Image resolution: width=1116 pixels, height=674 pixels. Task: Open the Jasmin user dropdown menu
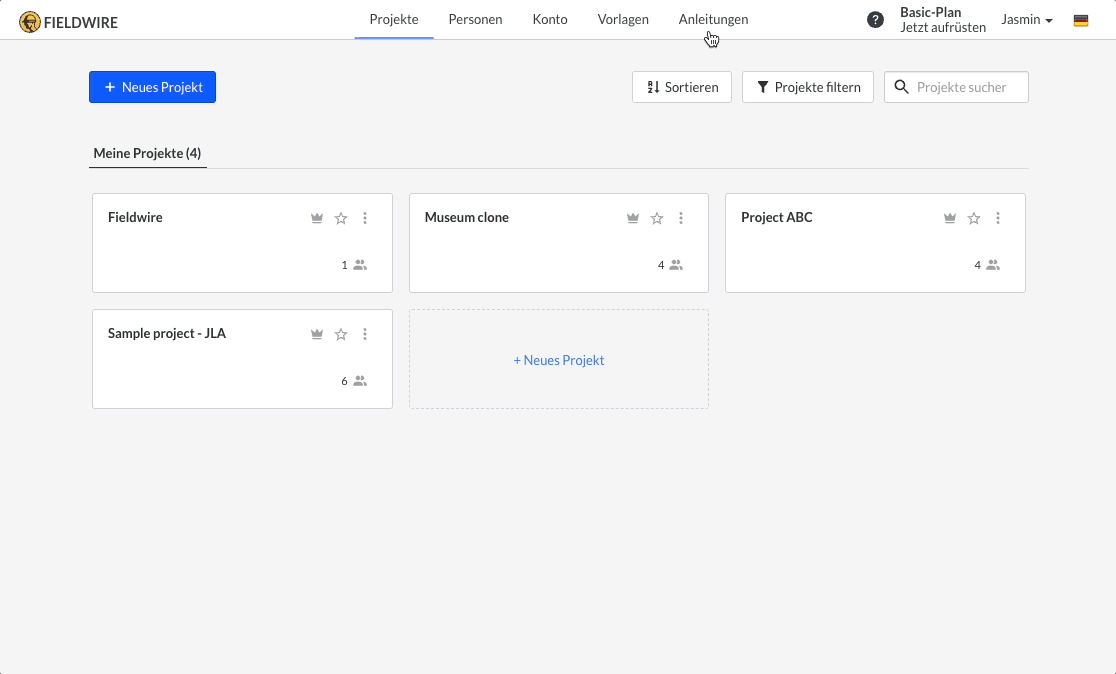tap(1027, 20)
